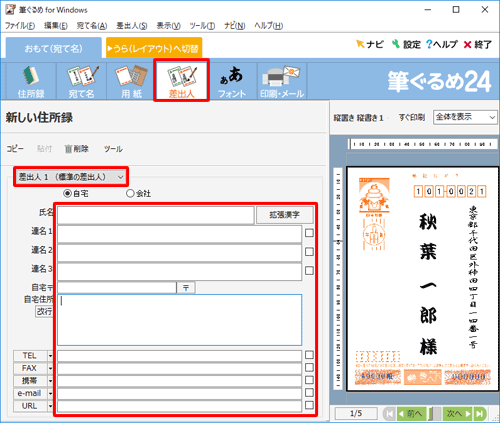Switch to うら(レイアウト)へ切替 tab
Image resolution: width=500 pixels, height=423 pixels.
click(x=154, y=49)
